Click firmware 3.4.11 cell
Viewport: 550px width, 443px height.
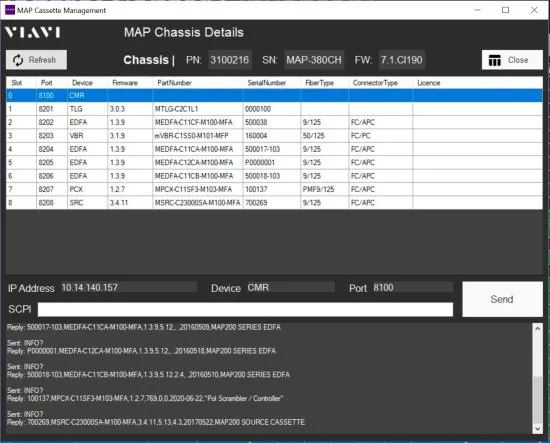[130, 203]
